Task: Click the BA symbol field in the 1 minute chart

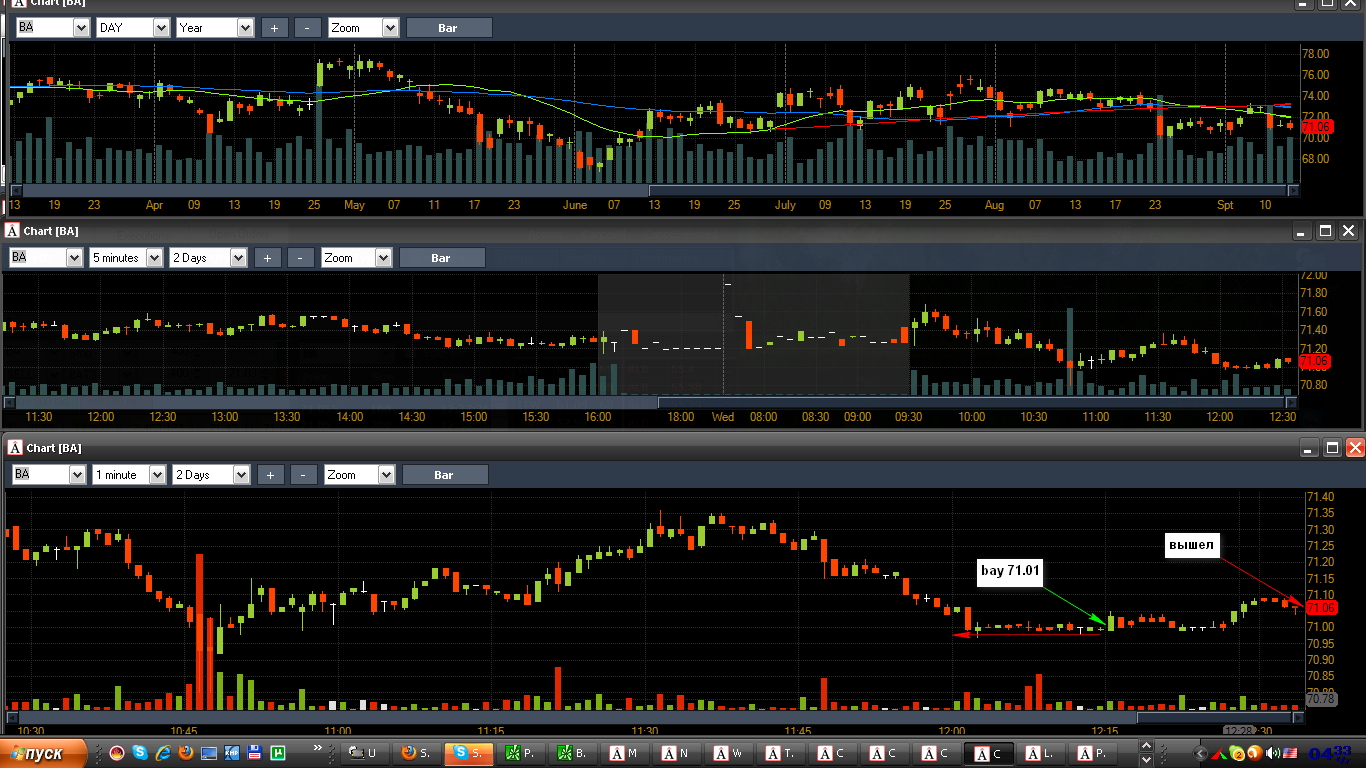Action: pyautogui.click(x=47, y=475)
